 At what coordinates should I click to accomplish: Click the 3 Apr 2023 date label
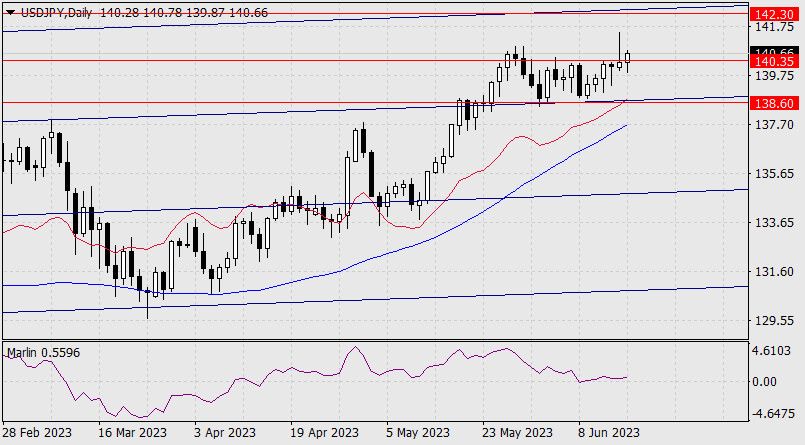pyautogui.click(x=225, y=432)
